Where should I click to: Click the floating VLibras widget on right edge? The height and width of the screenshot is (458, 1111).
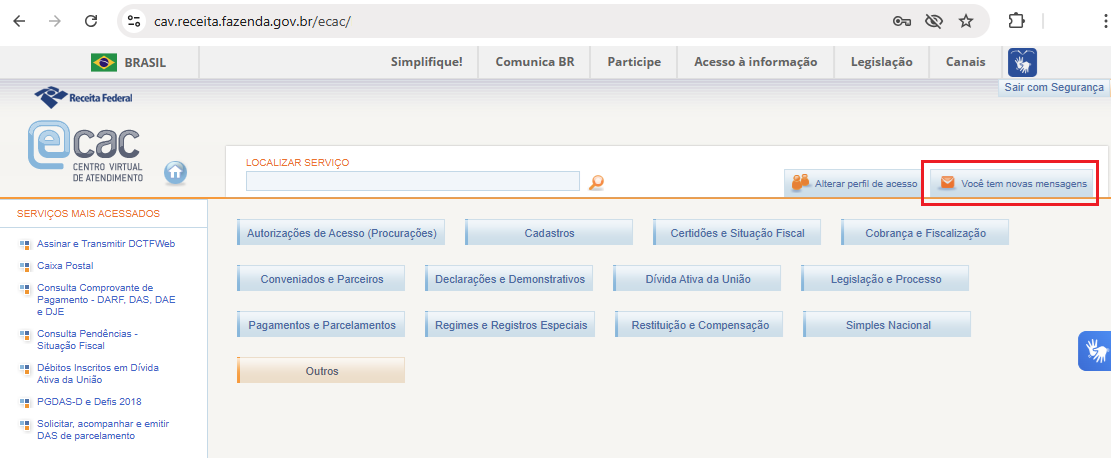tap(1096, 351)
